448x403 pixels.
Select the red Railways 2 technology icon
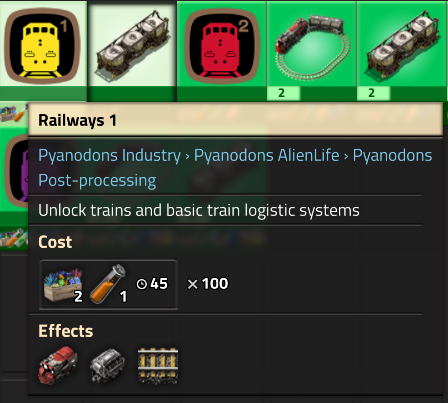click(x=222, y=46)
